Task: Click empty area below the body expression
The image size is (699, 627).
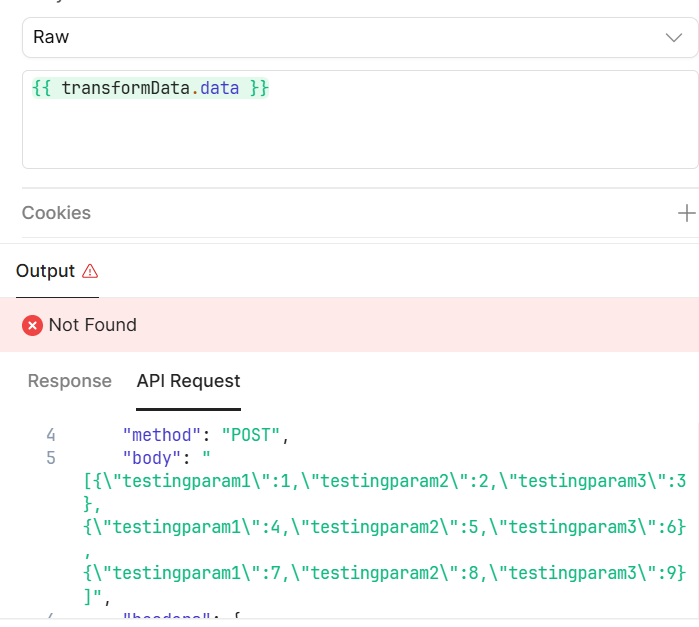Action: pyautogui.click(x=360, y=138)
